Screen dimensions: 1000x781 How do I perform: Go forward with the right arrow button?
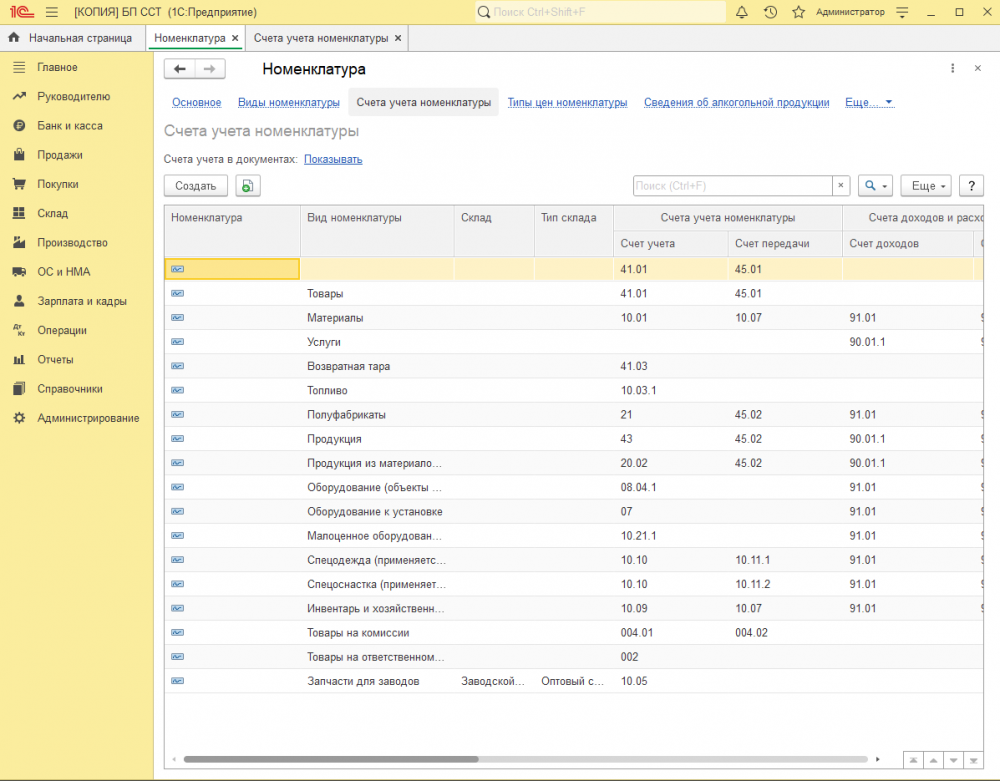click(x=210, y=69)
